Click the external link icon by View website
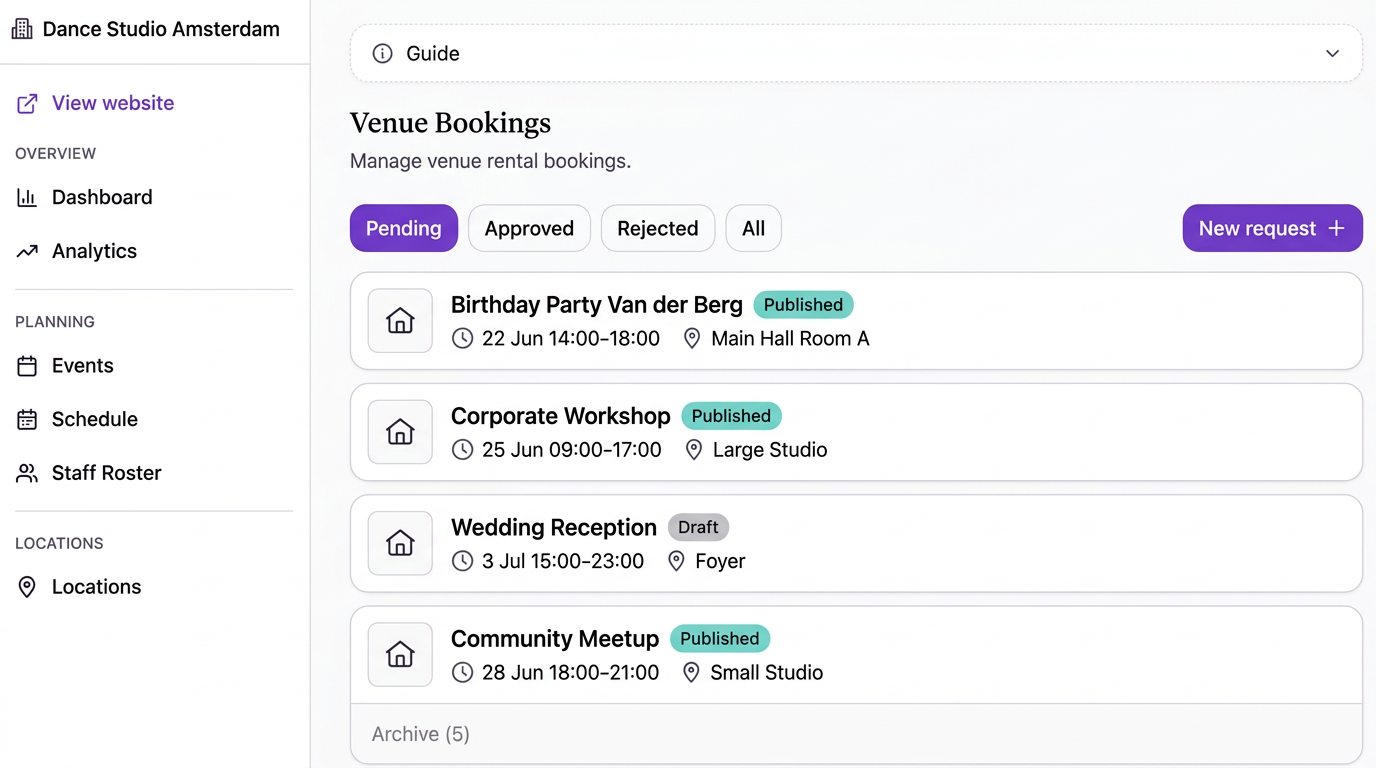The width and height of the screenshot is (1376, 768). coord(27,103)
